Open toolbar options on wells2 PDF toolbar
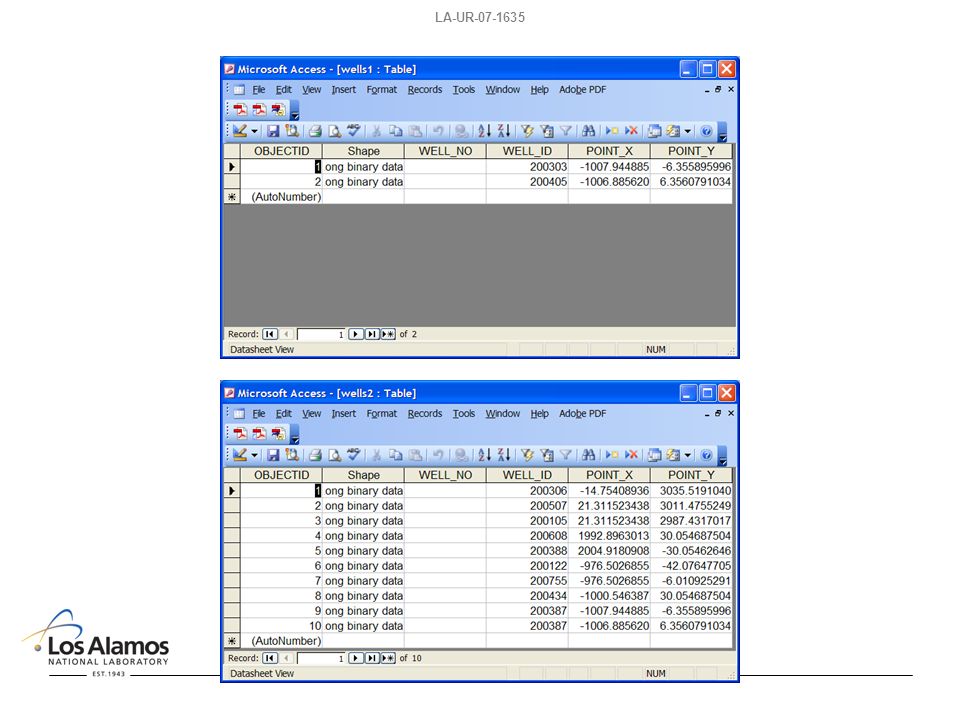The width and height of the screenshot is (960, 720). [x=294, y=434]
